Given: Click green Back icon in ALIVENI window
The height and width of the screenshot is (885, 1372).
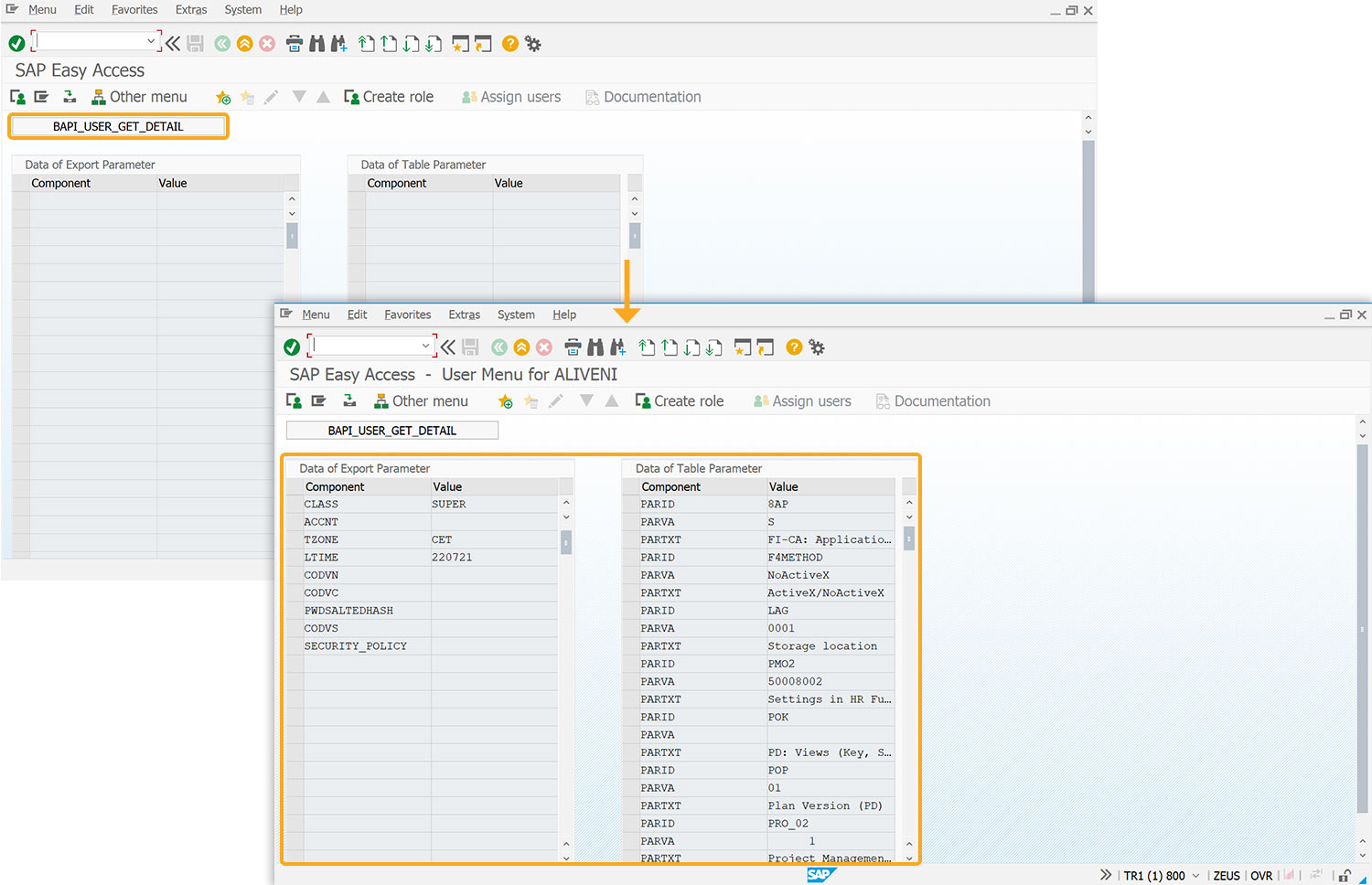Looking at the screenshot, I should 498,347.
